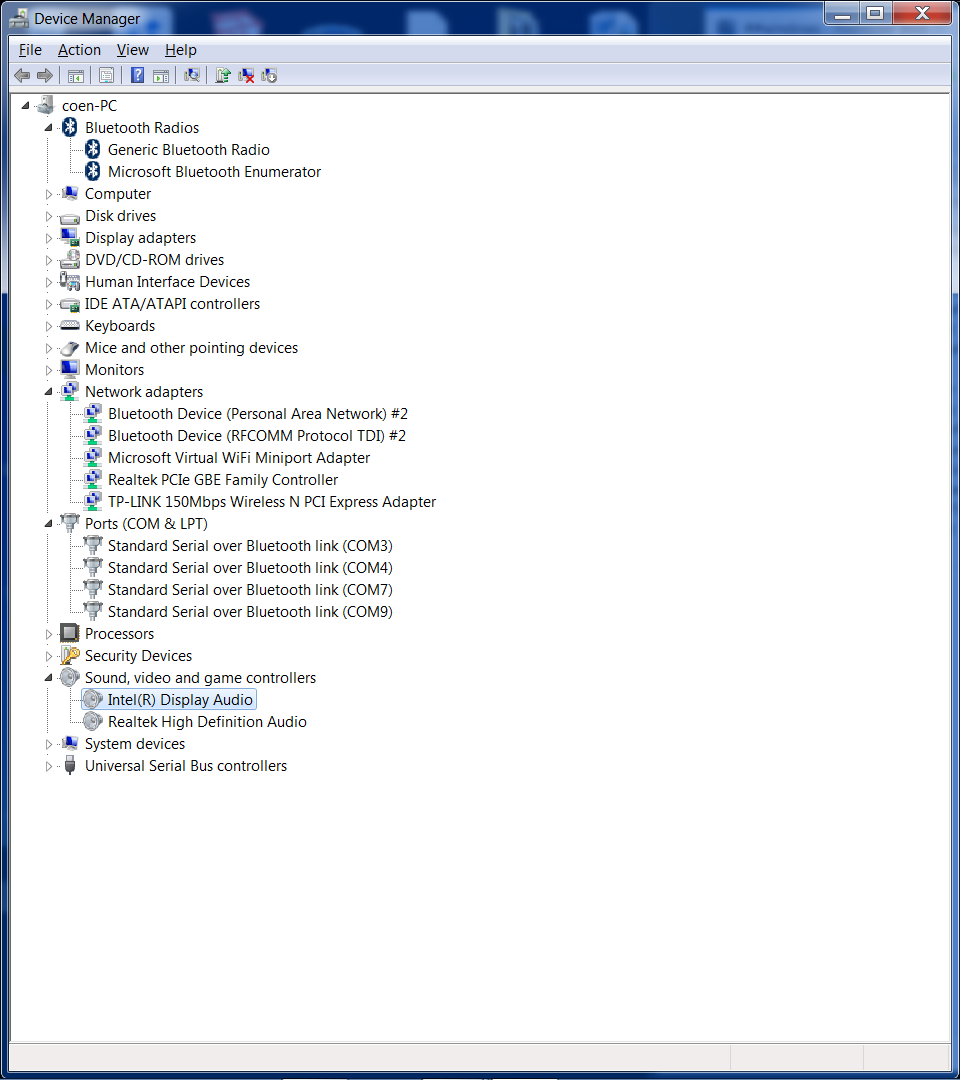This screenshot has width=960, height=1080.
Task: Click the Security Devices key icon
Action: pos(70,655)
